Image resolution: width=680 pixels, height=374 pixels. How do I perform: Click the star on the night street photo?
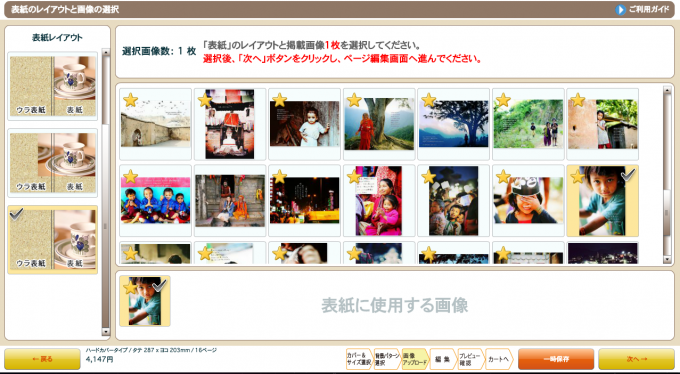279,176
